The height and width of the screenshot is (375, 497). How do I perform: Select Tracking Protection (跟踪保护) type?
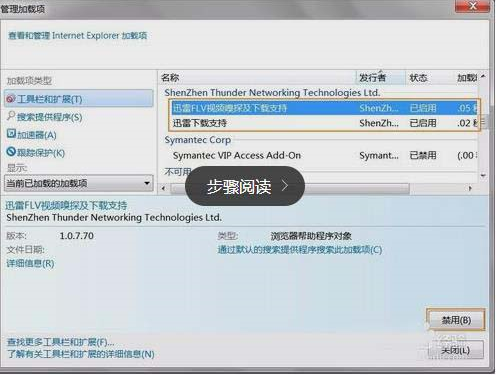click(x=41, y=153)
